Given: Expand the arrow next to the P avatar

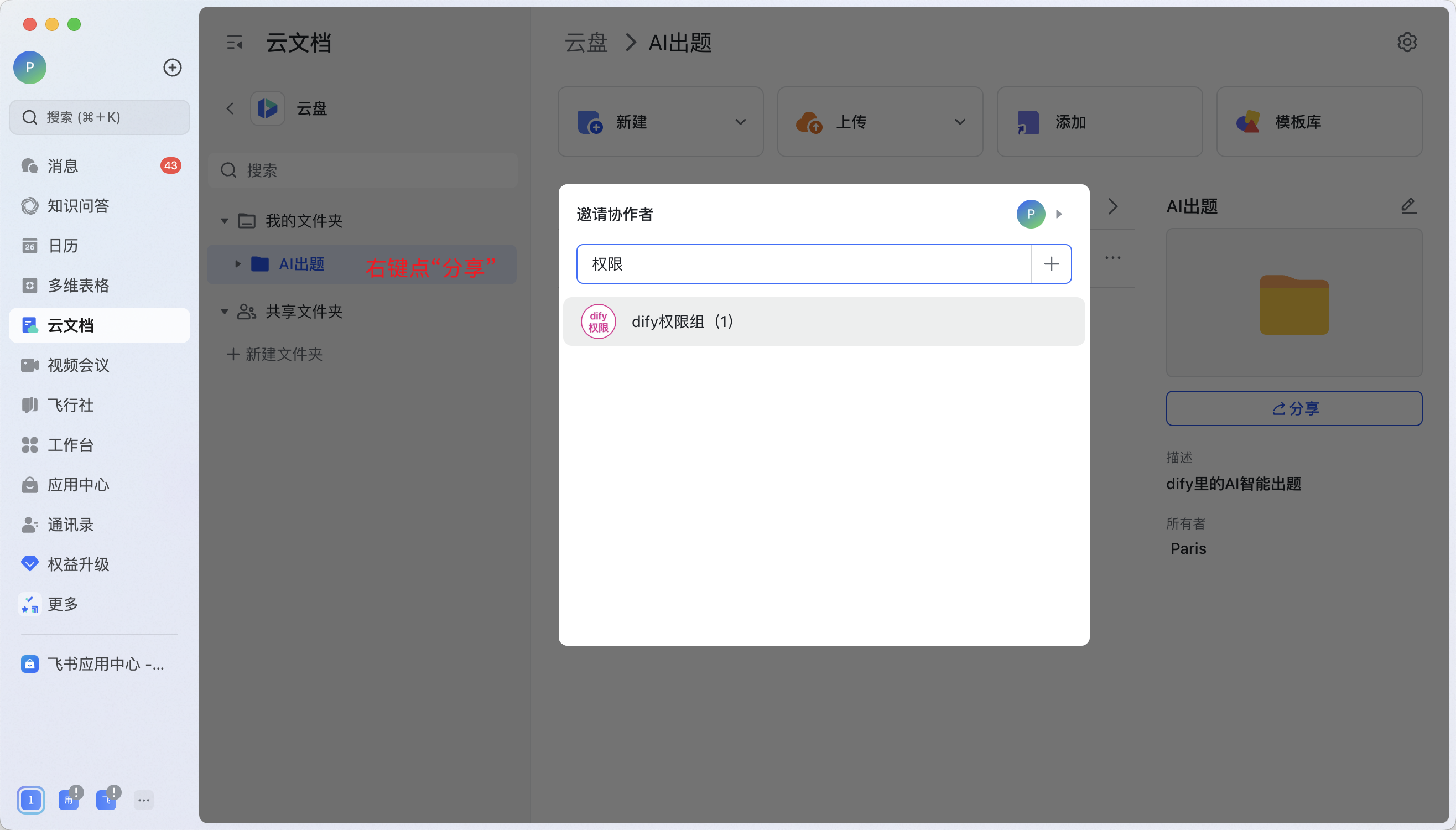Looking at the screenshot, I should coord(1059,214).
